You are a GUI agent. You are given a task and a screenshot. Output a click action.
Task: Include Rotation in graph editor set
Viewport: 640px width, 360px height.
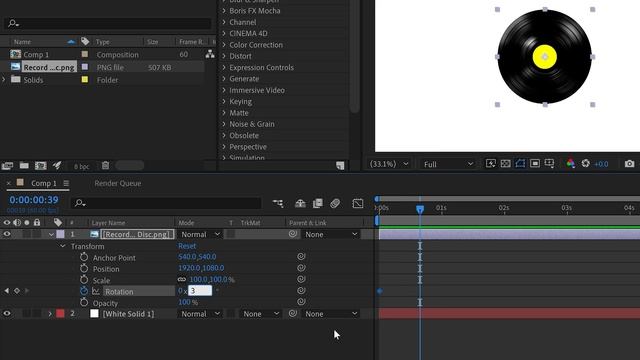(x=96, y=291)
